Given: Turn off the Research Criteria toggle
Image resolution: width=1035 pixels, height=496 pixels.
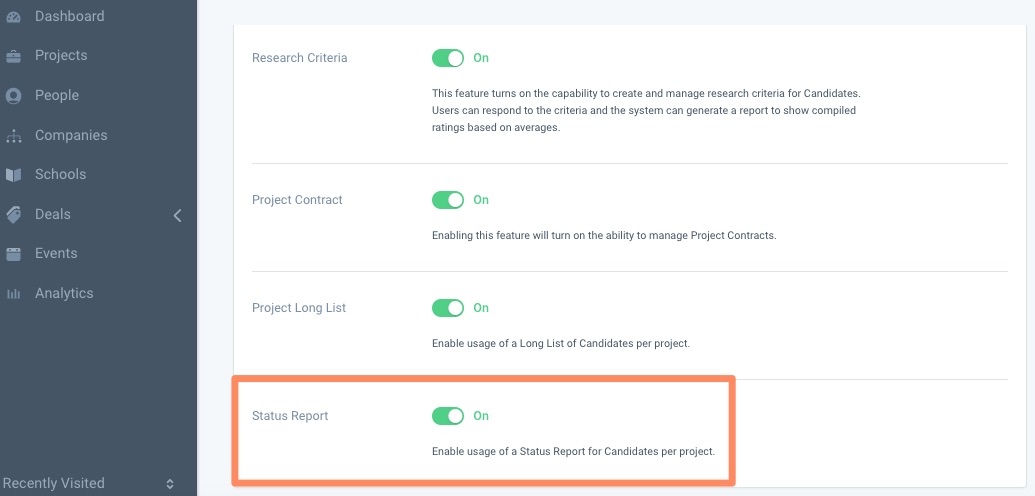Looking at the screenshot, I should coord(448,58).
